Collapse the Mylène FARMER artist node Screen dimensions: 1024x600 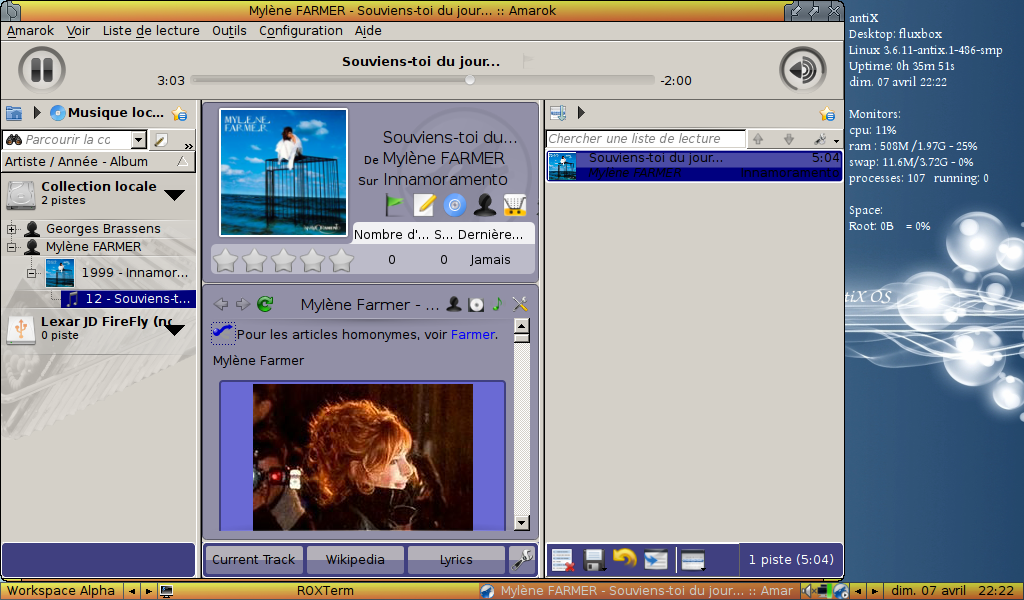pyautogui.click(x=11, y=247)
